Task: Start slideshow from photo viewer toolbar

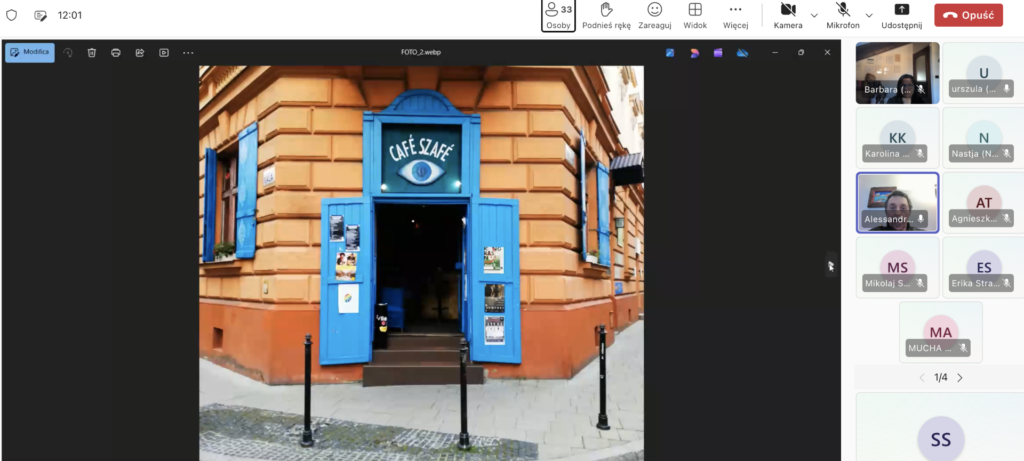Action: pos(164,52)
